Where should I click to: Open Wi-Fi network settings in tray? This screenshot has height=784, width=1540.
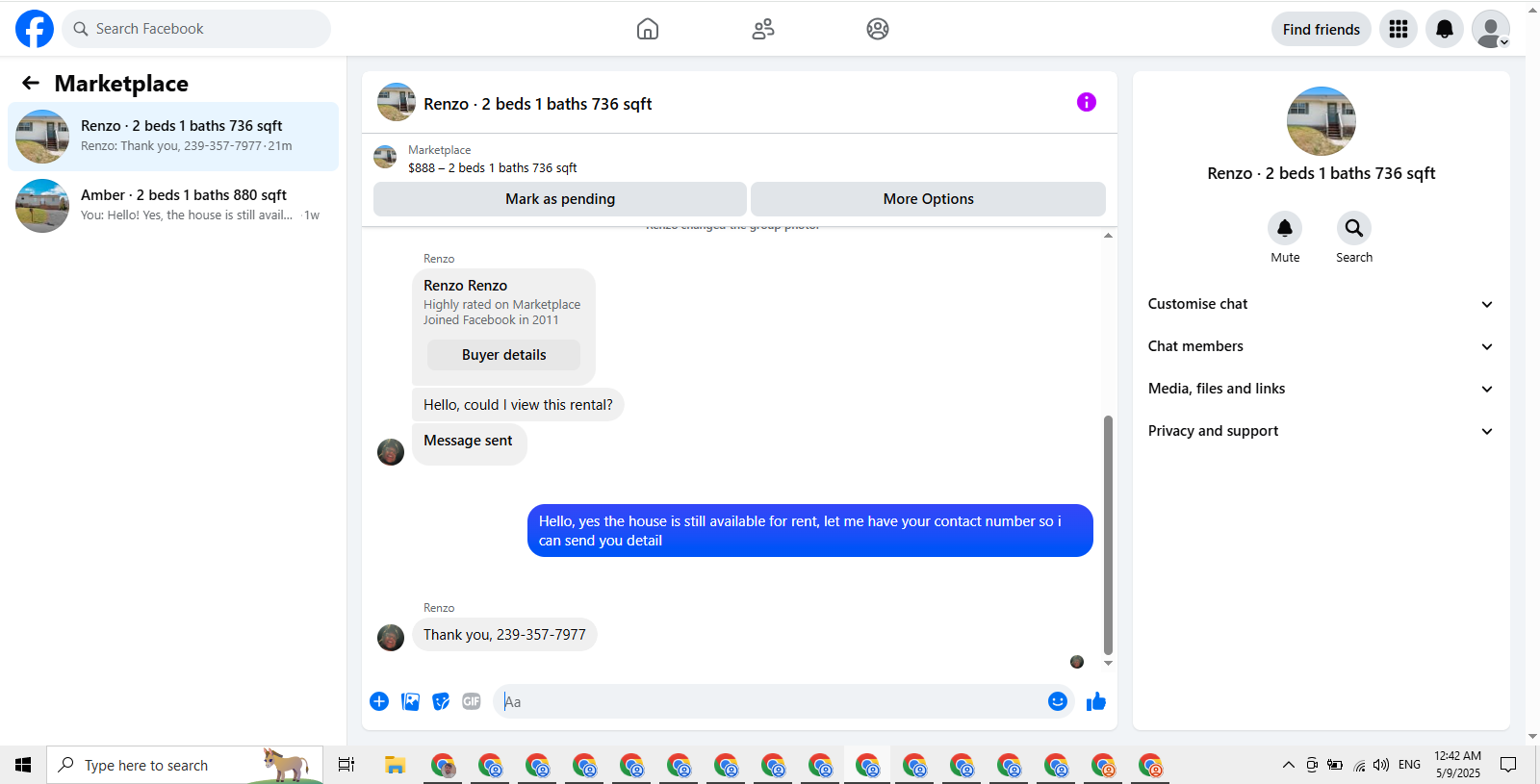tap(1359, 766)
